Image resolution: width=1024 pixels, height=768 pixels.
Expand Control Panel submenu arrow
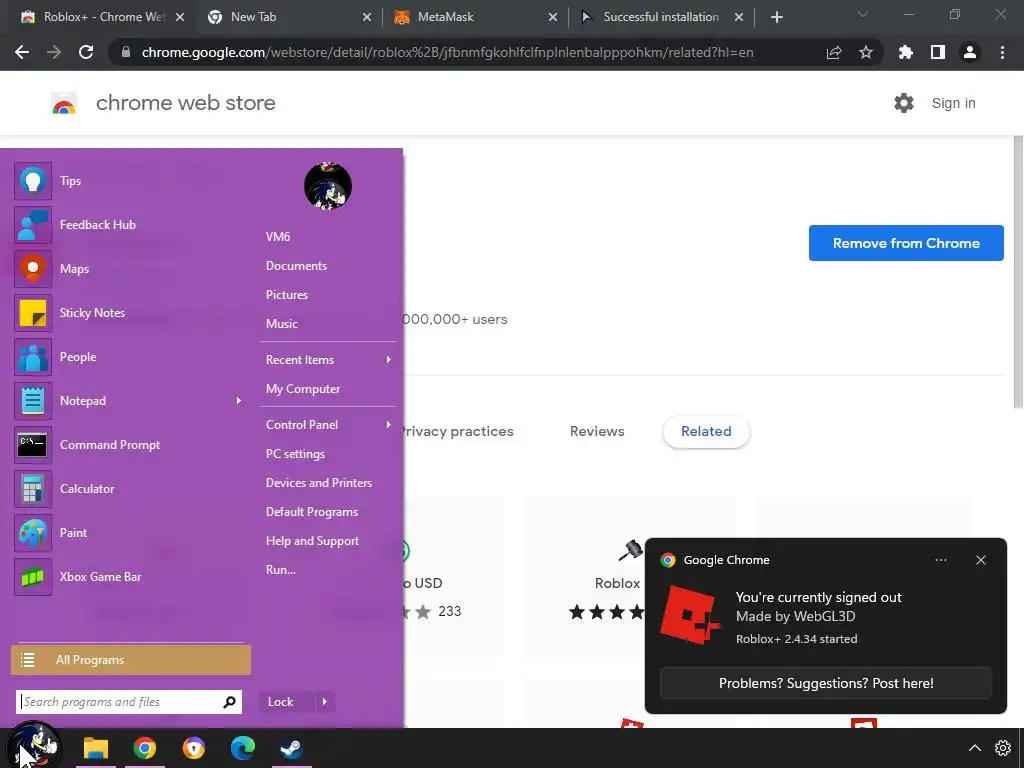(x=389, y=424)
